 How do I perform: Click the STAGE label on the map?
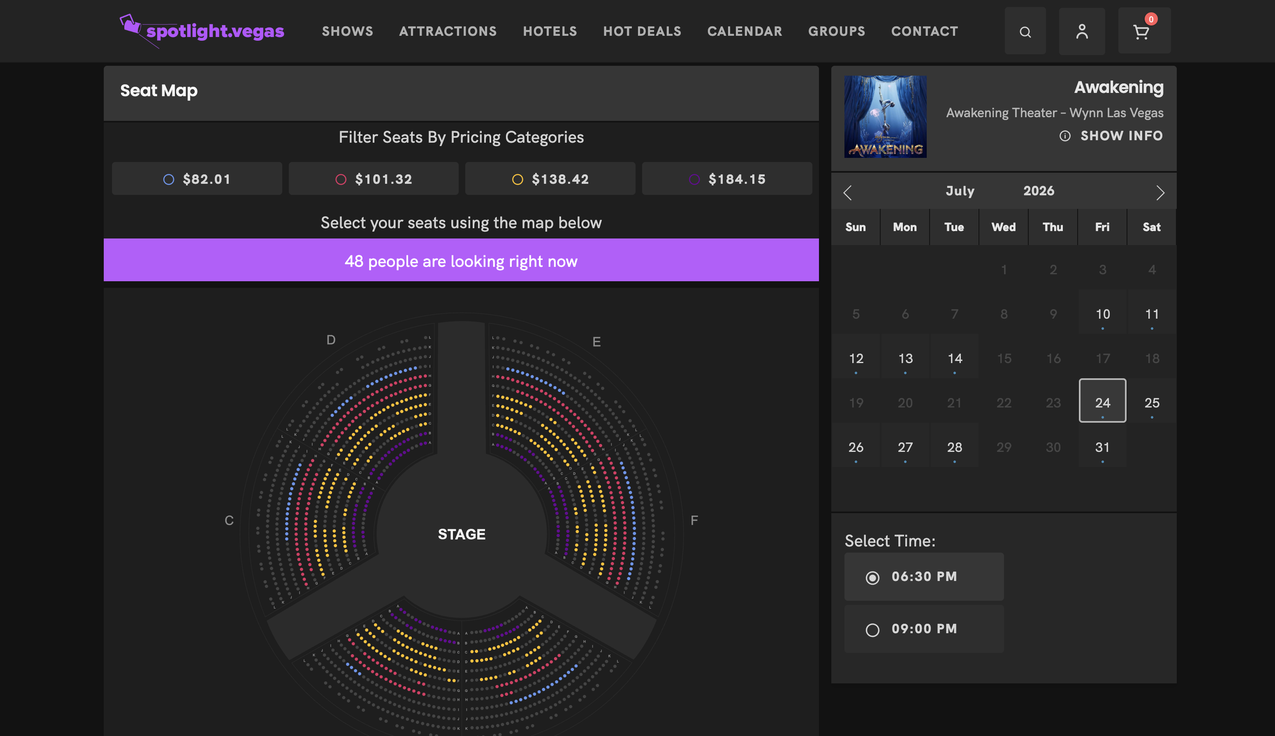(462, 534)
